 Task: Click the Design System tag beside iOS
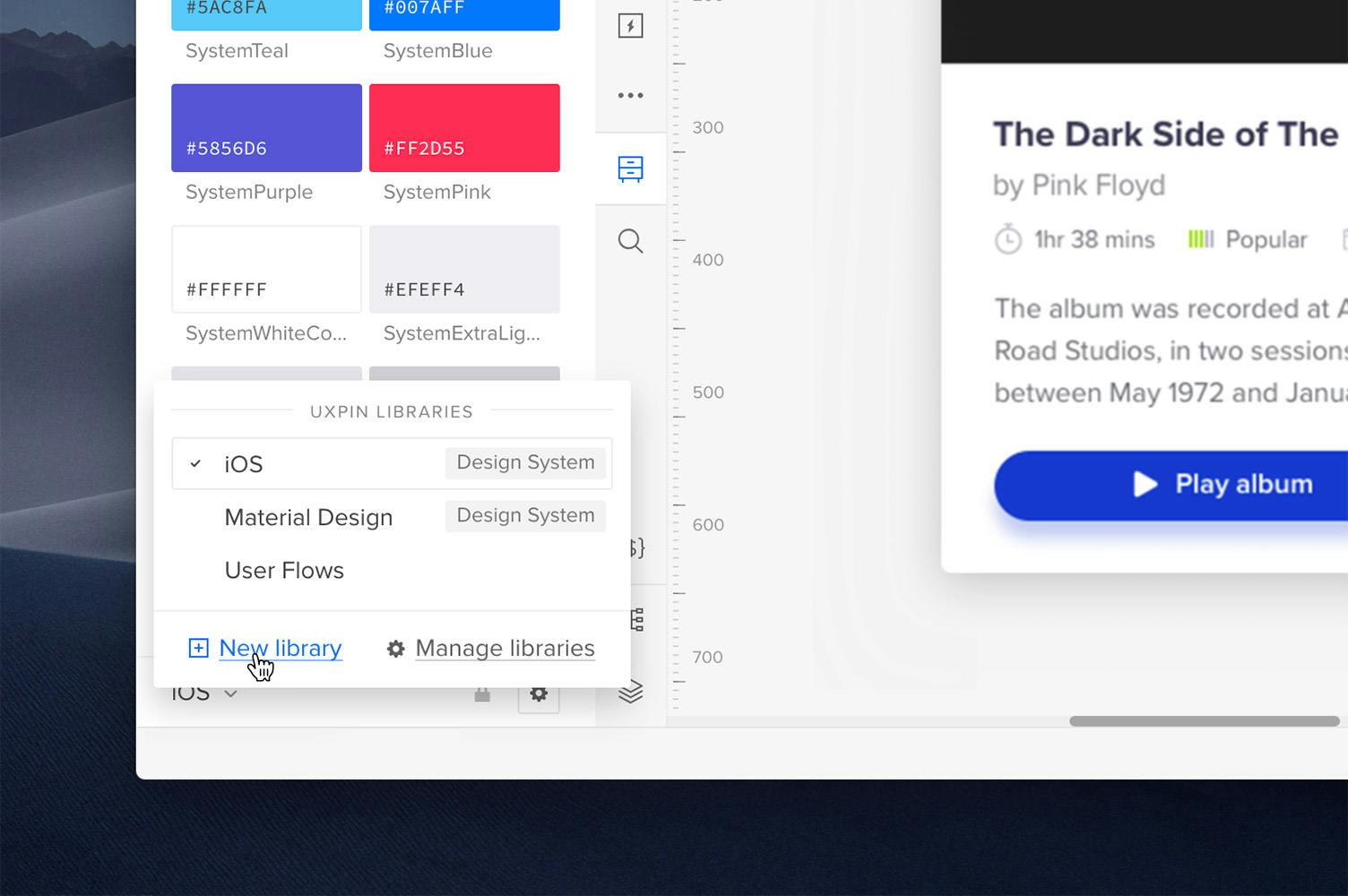[x=524, y=462]
